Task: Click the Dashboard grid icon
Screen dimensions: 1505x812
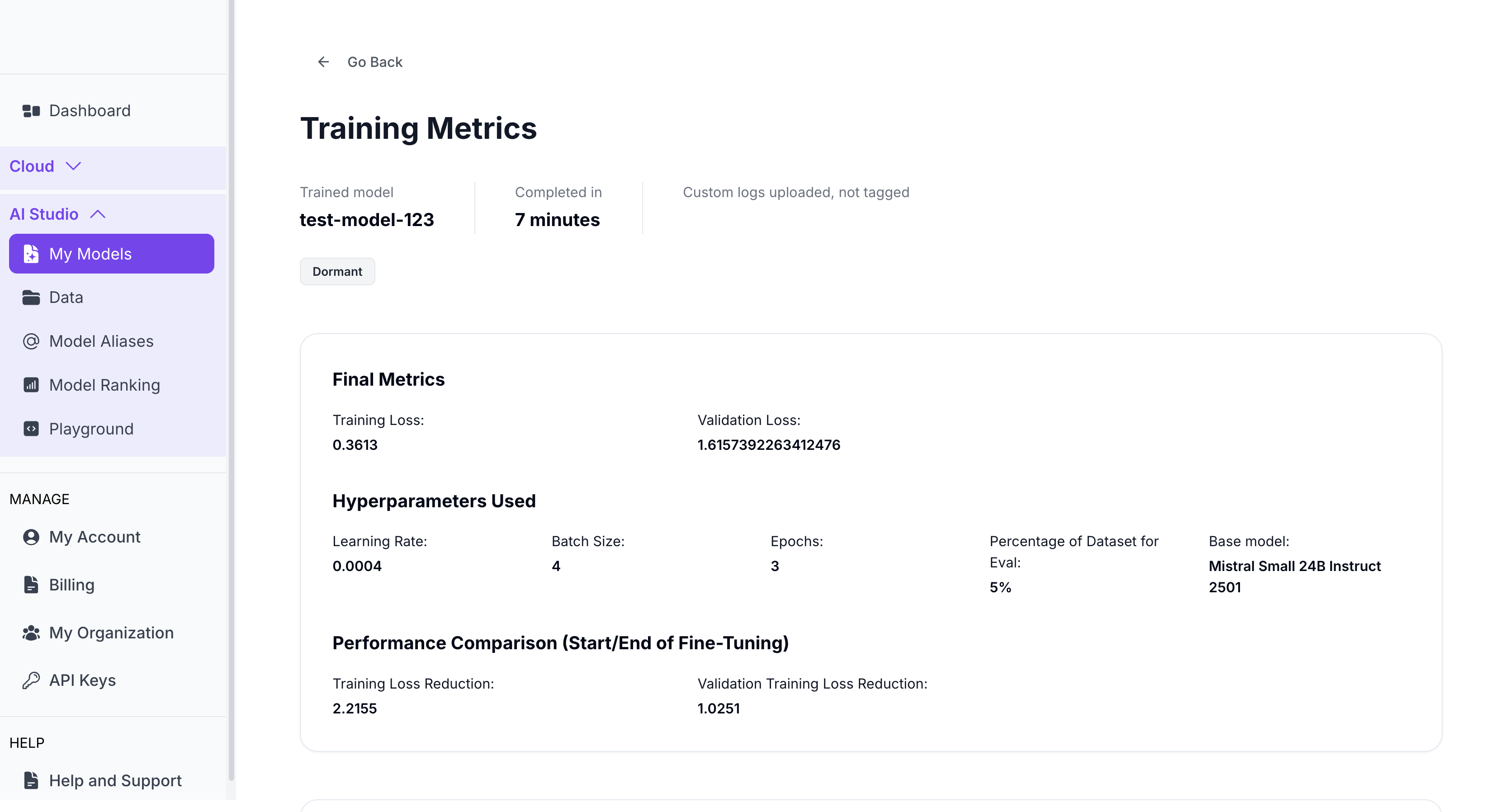Action: pos(31,110)
